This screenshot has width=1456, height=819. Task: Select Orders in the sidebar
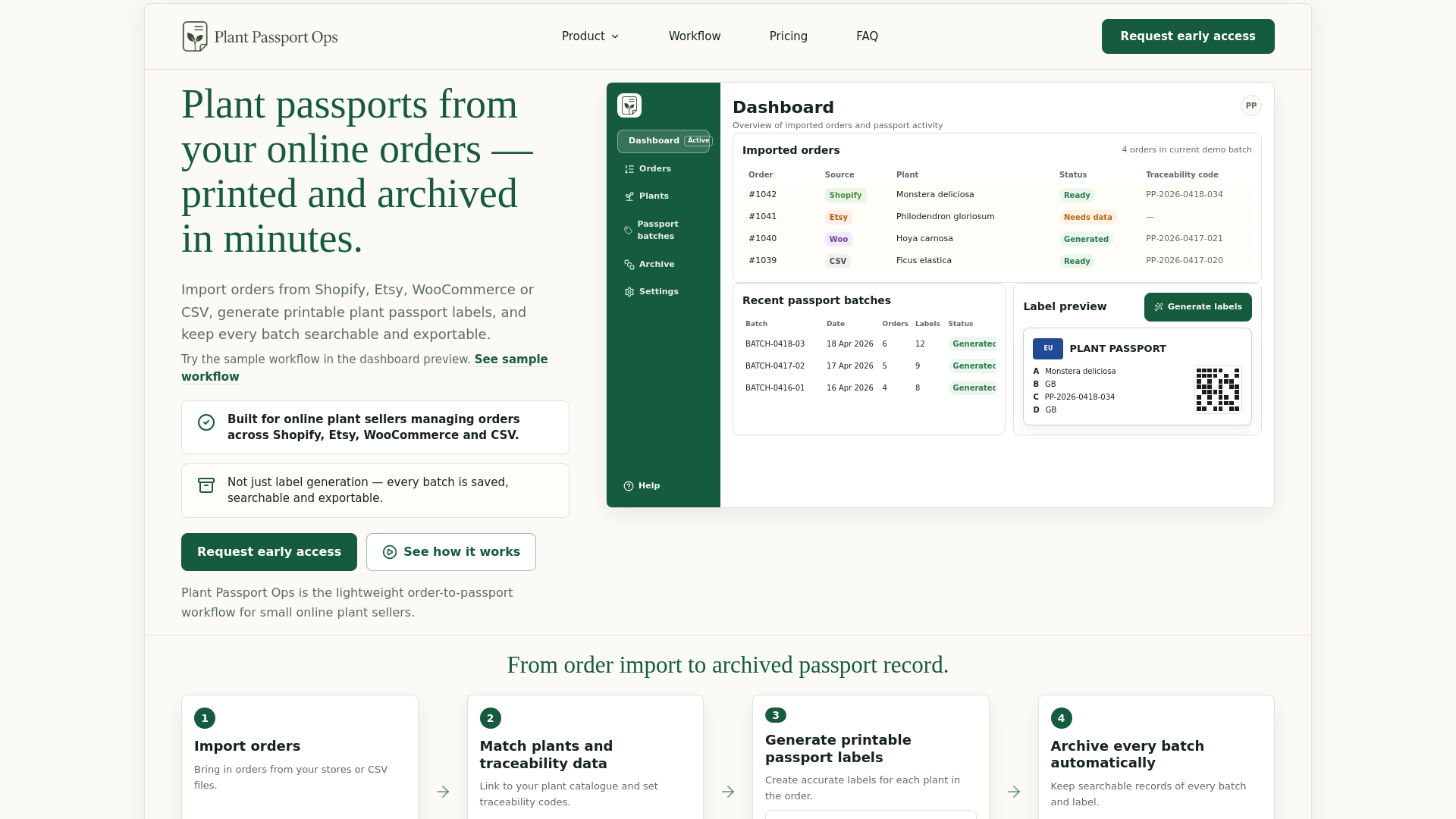point(664,169)
